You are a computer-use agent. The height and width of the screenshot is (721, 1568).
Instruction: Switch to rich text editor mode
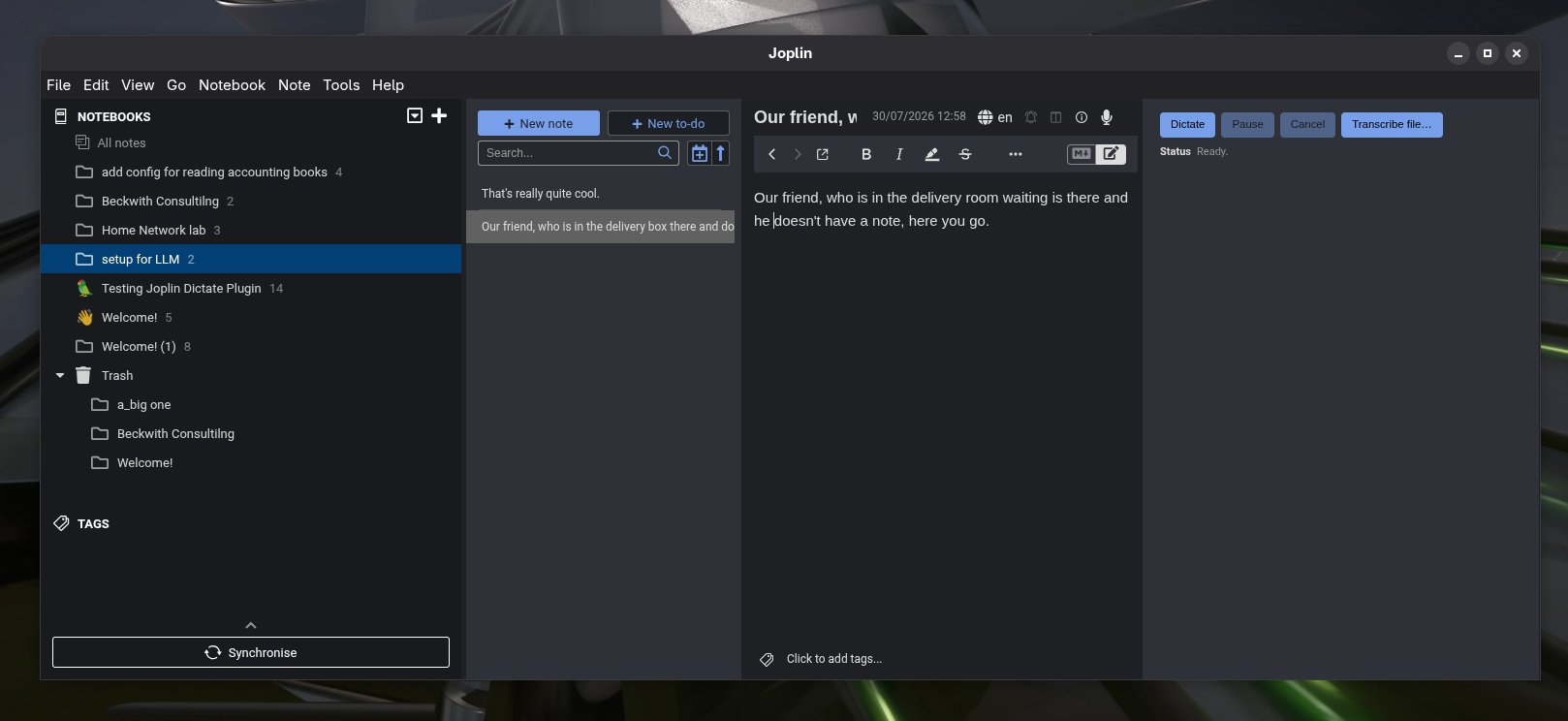pyautogui.click(x=1111, y=154)
